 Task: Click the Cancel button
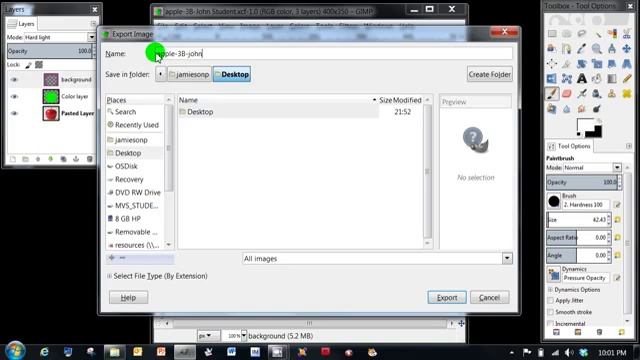pos(489,298)
